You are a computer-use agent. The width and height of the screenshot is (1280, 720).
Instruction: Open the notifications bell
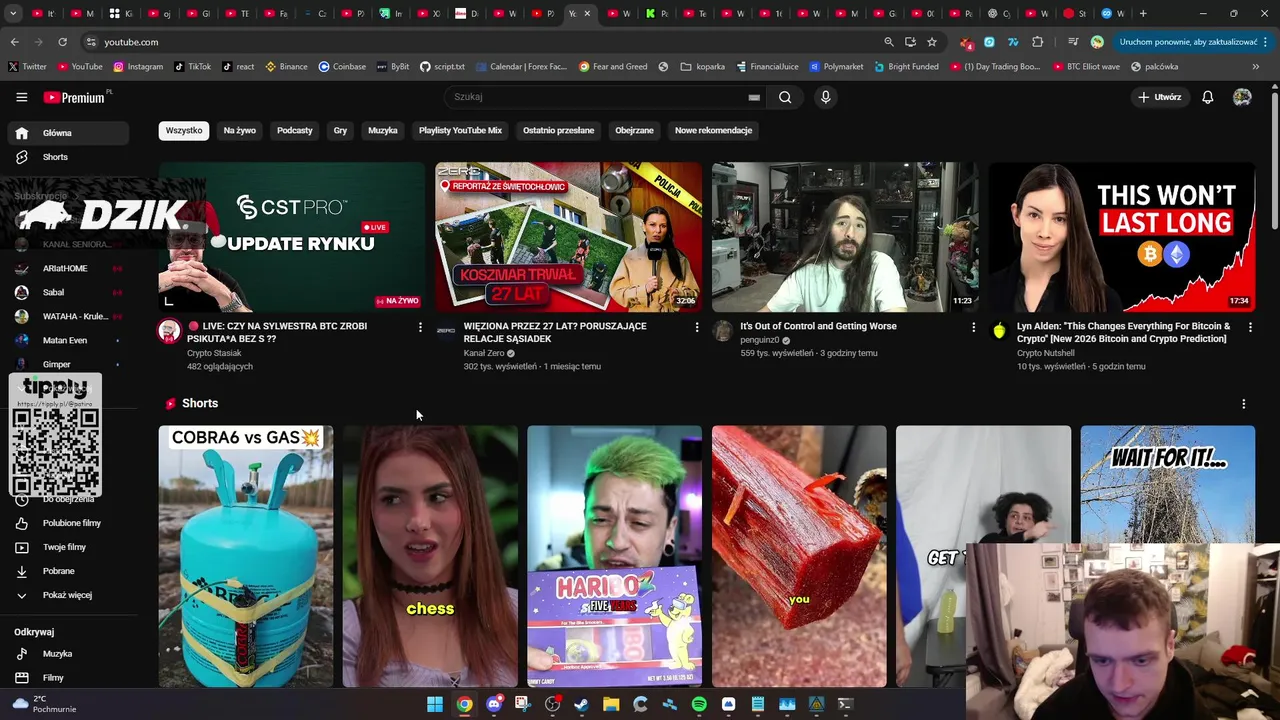[x=1207, y=97]
